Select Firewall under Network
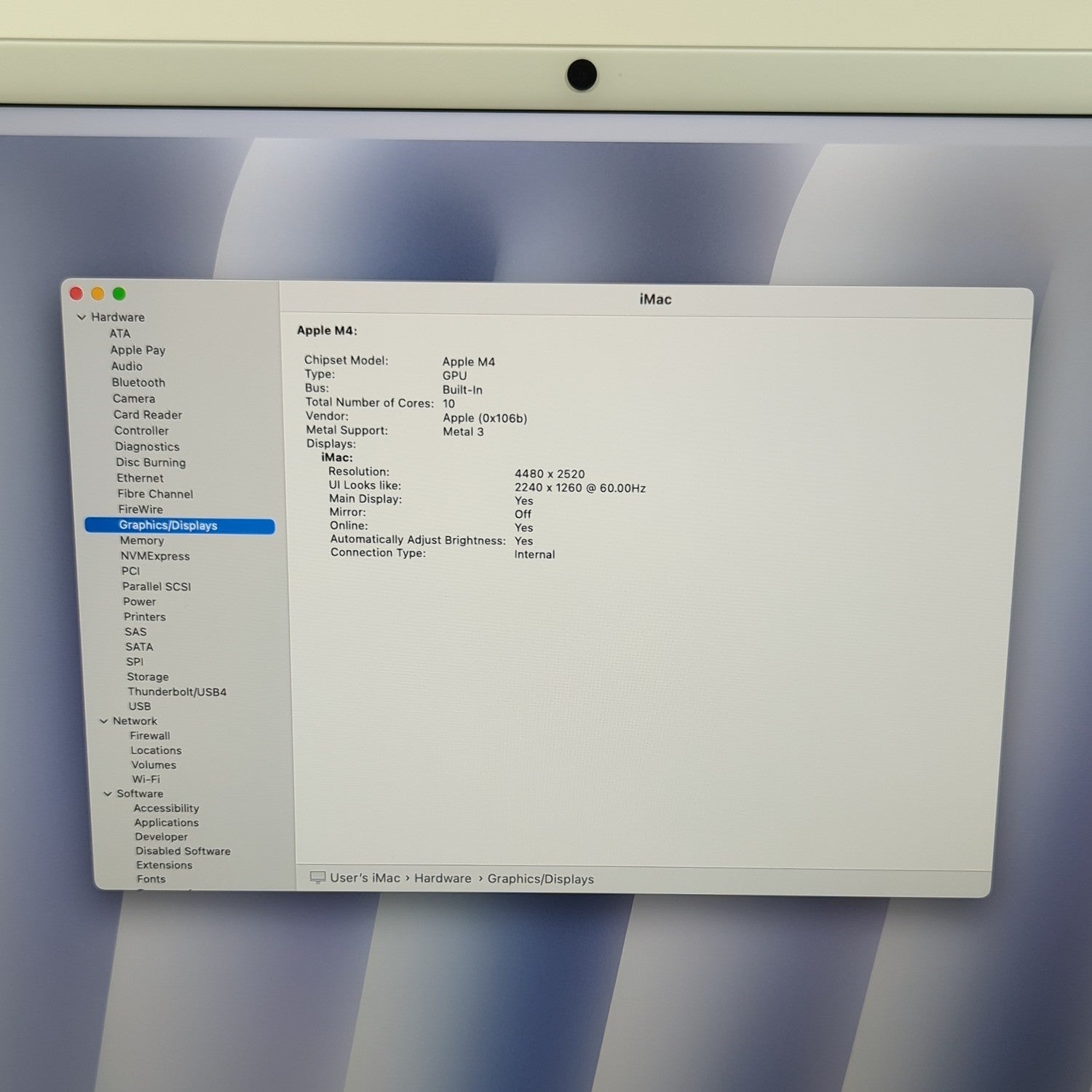Screen dimensions: 1092x1092 coord(150,736)
